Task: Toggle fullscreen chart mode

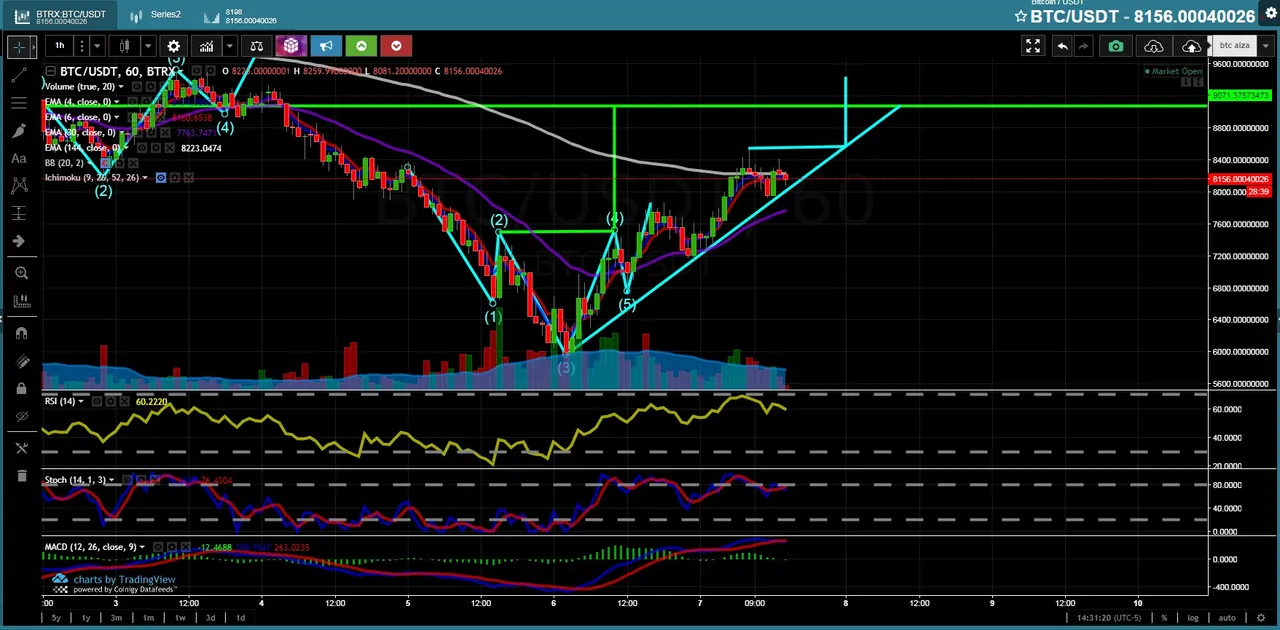Action: point(1033,46)
